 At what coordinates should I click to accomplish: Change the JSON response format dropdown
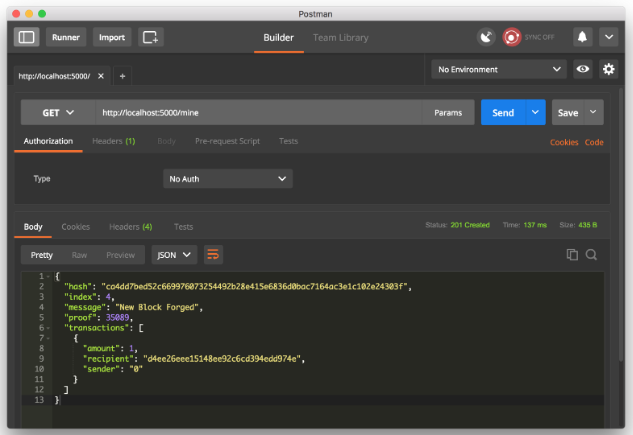174,255
